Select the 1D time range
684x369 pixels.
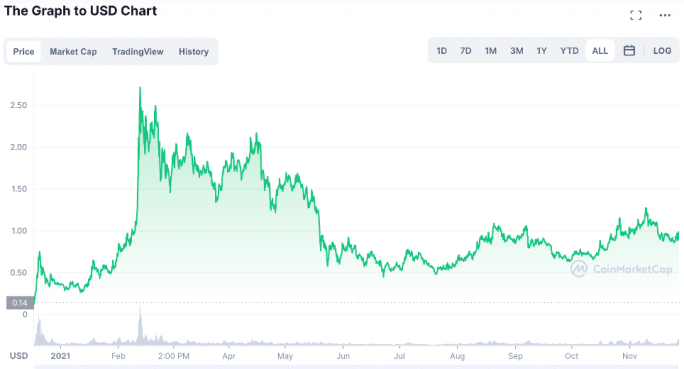pos(441,51)
